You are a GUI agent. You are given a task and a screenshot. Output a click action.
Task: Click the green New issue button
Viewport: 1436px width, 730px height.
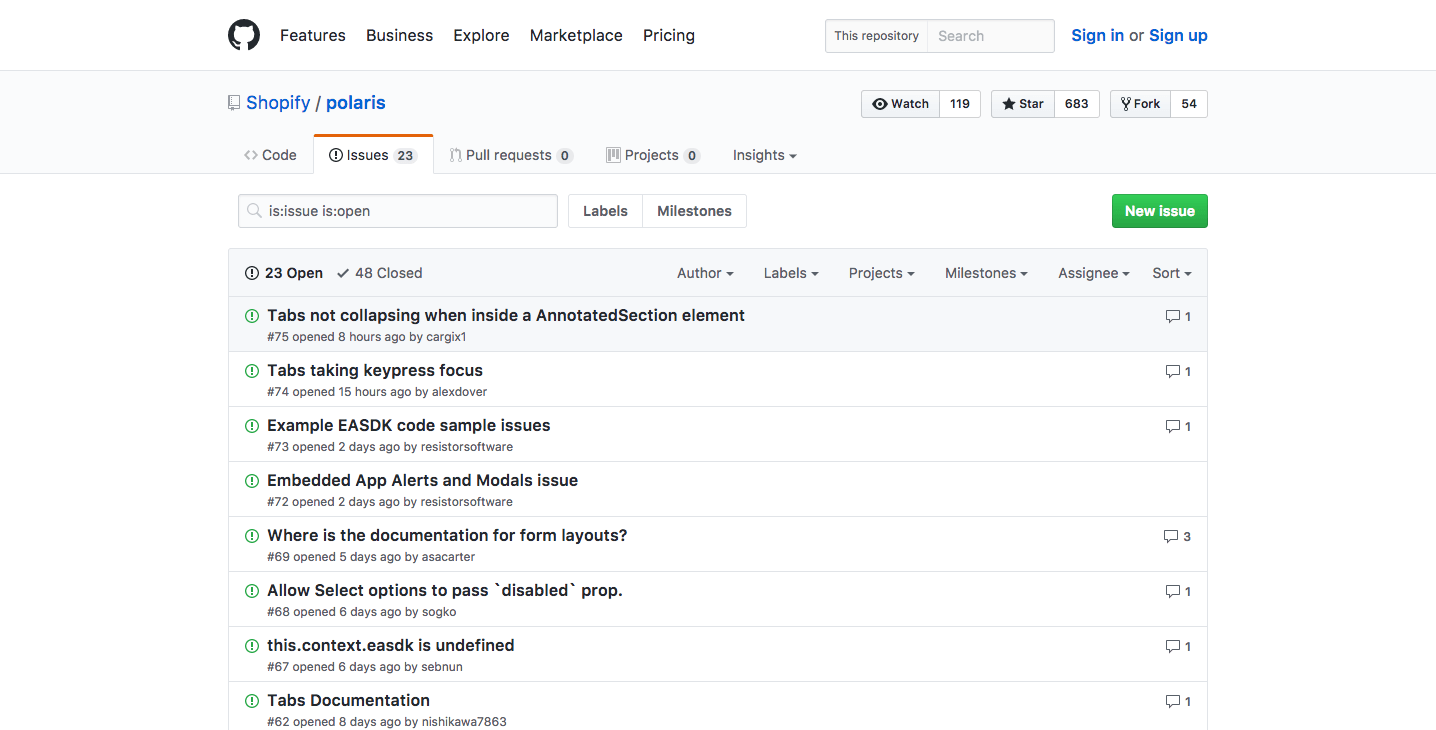(x=1160, y=211)
